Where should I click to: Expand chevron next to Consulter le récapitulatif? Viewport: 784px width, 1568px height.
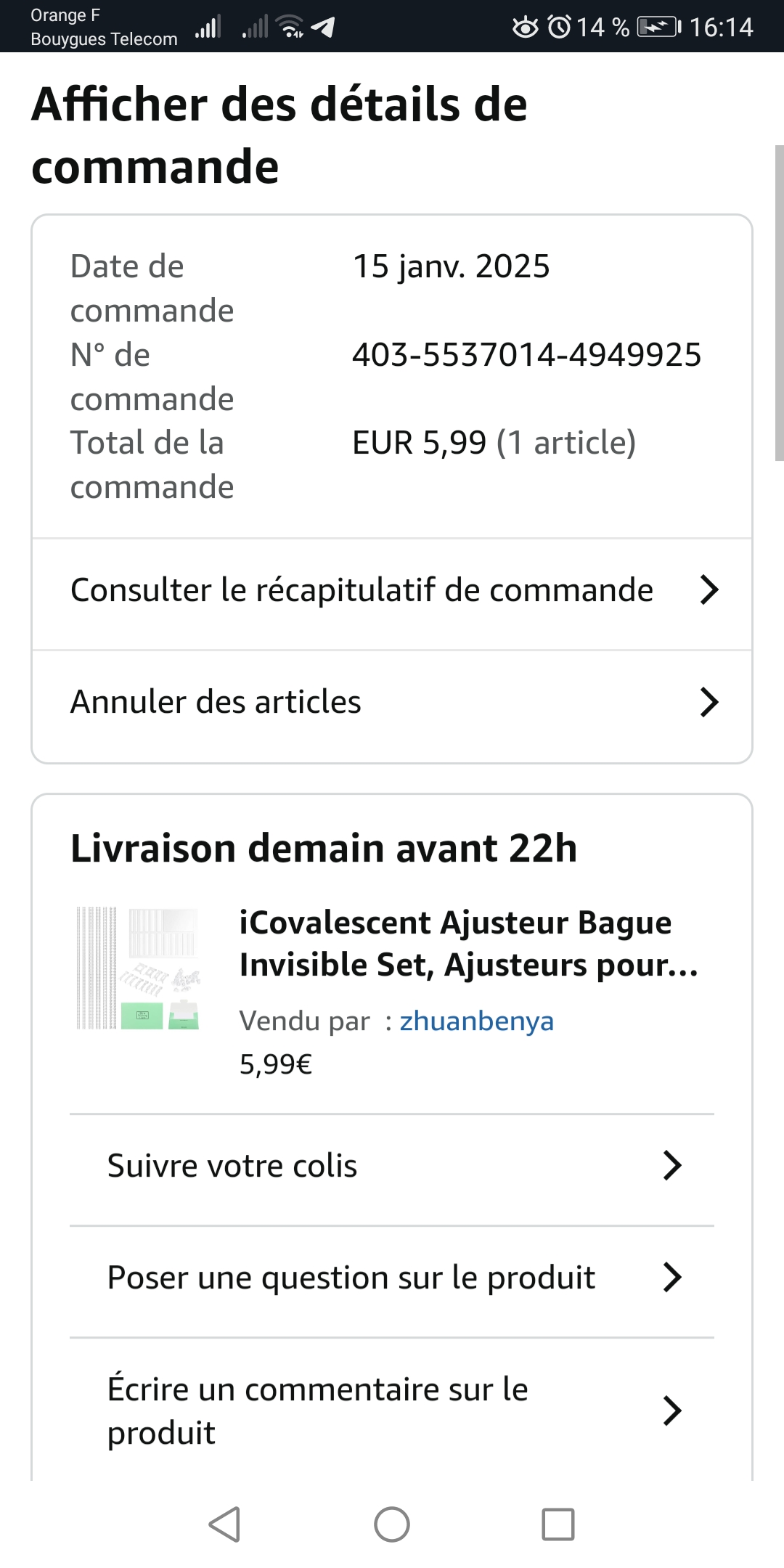tap(709, 590)
